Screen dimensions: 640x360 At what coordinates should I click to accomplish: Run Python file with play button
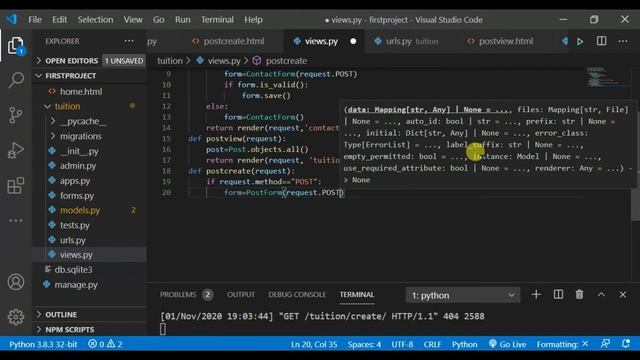click(x=580, y=41)
